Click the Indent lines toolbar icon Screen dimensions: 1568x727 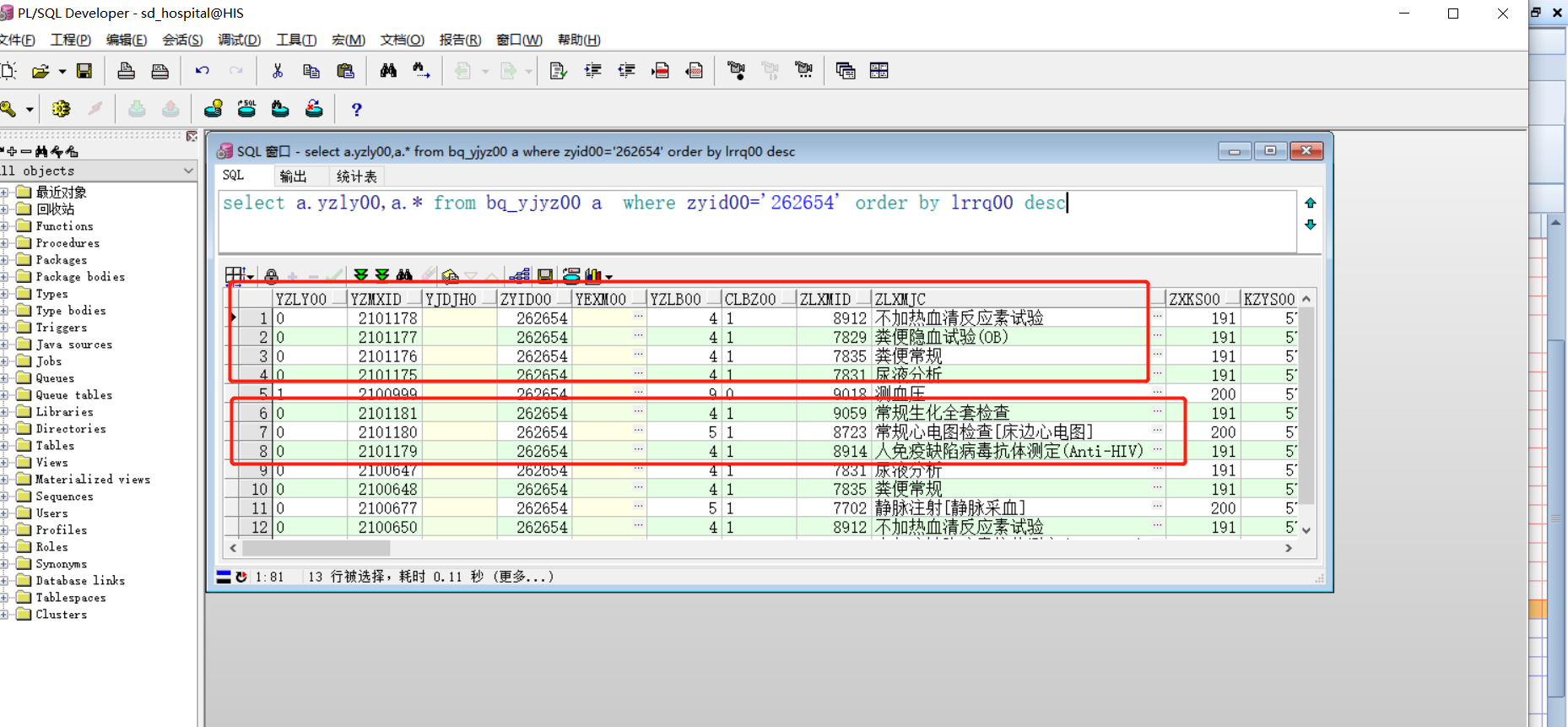pos(592,71)
